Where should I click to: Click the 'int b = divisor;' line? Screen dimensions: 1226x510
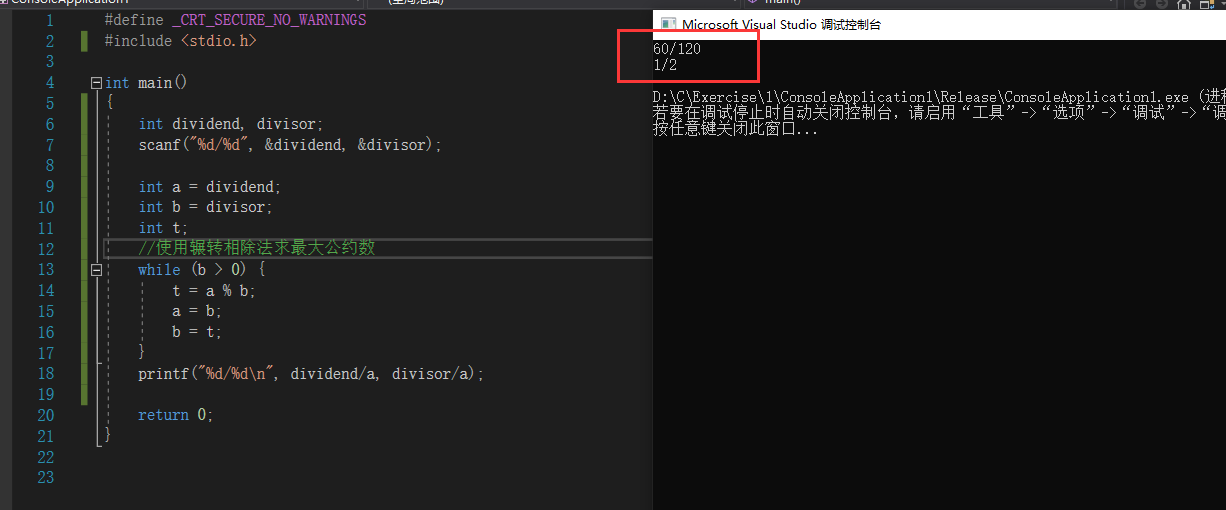(205, 207)
